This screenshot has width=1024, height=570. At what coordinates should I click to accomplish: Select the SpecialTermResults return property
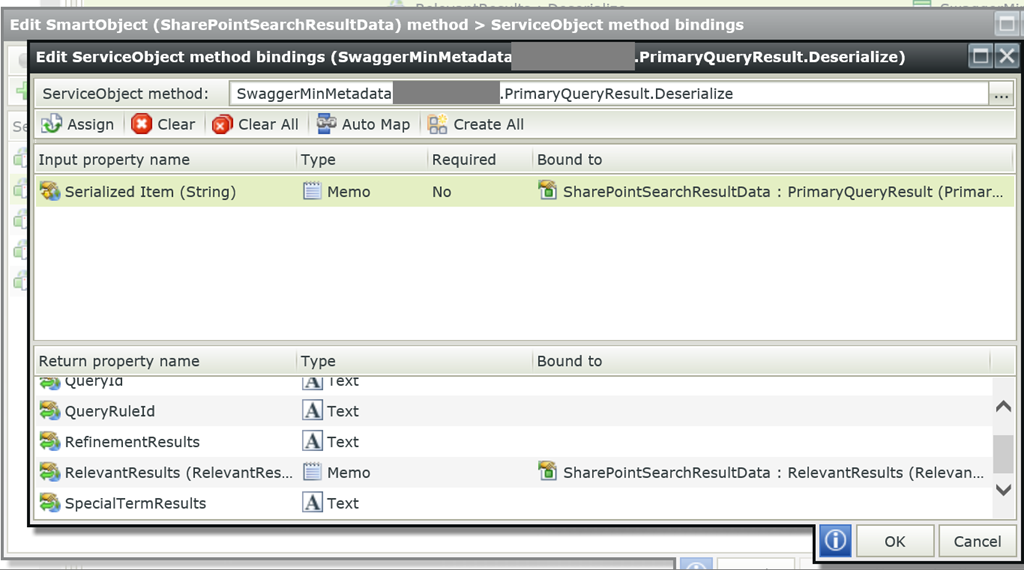[x=513, y=503]
